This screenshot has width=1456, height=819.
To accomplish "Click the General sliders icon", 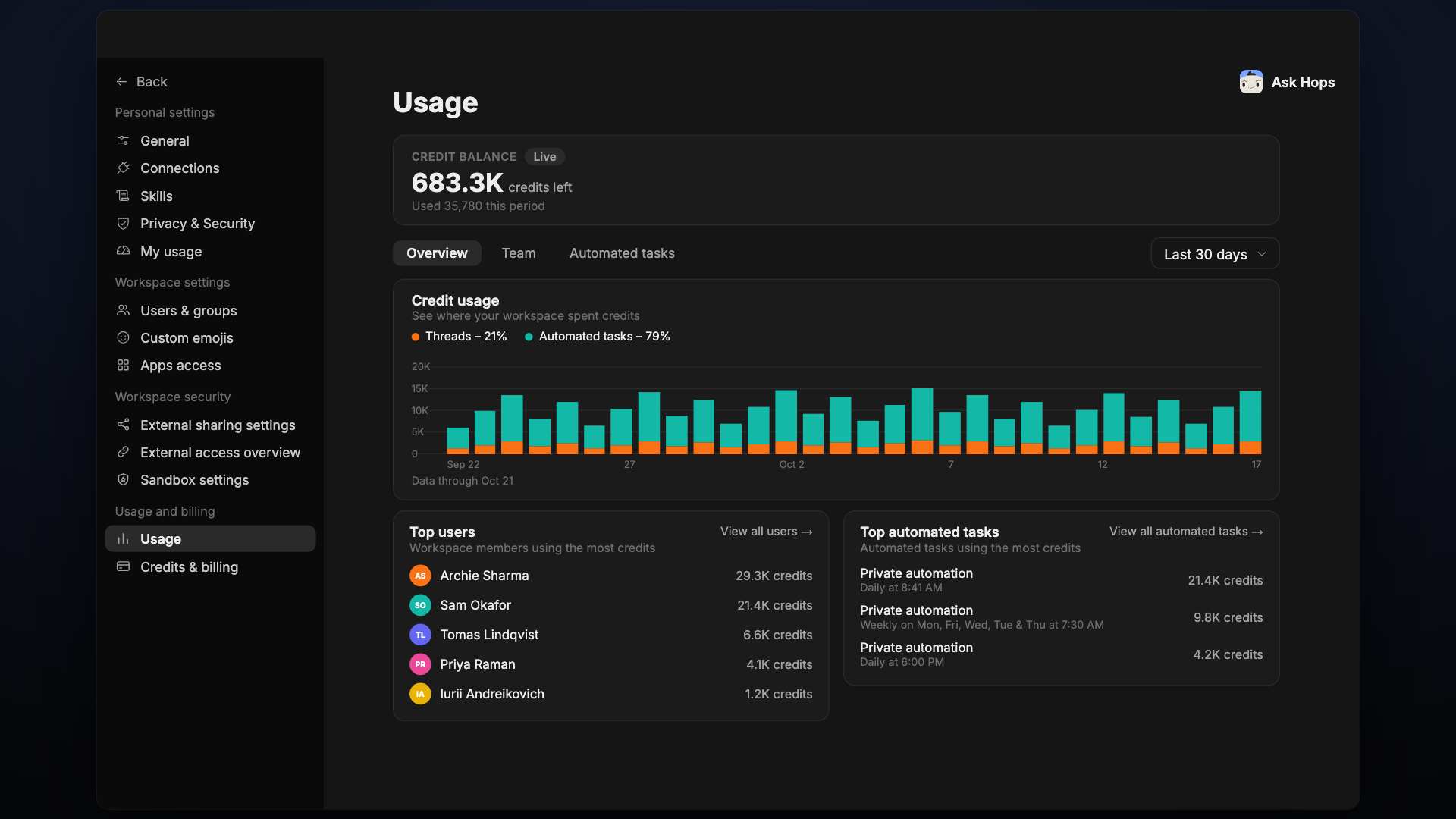I will point(123,140).
